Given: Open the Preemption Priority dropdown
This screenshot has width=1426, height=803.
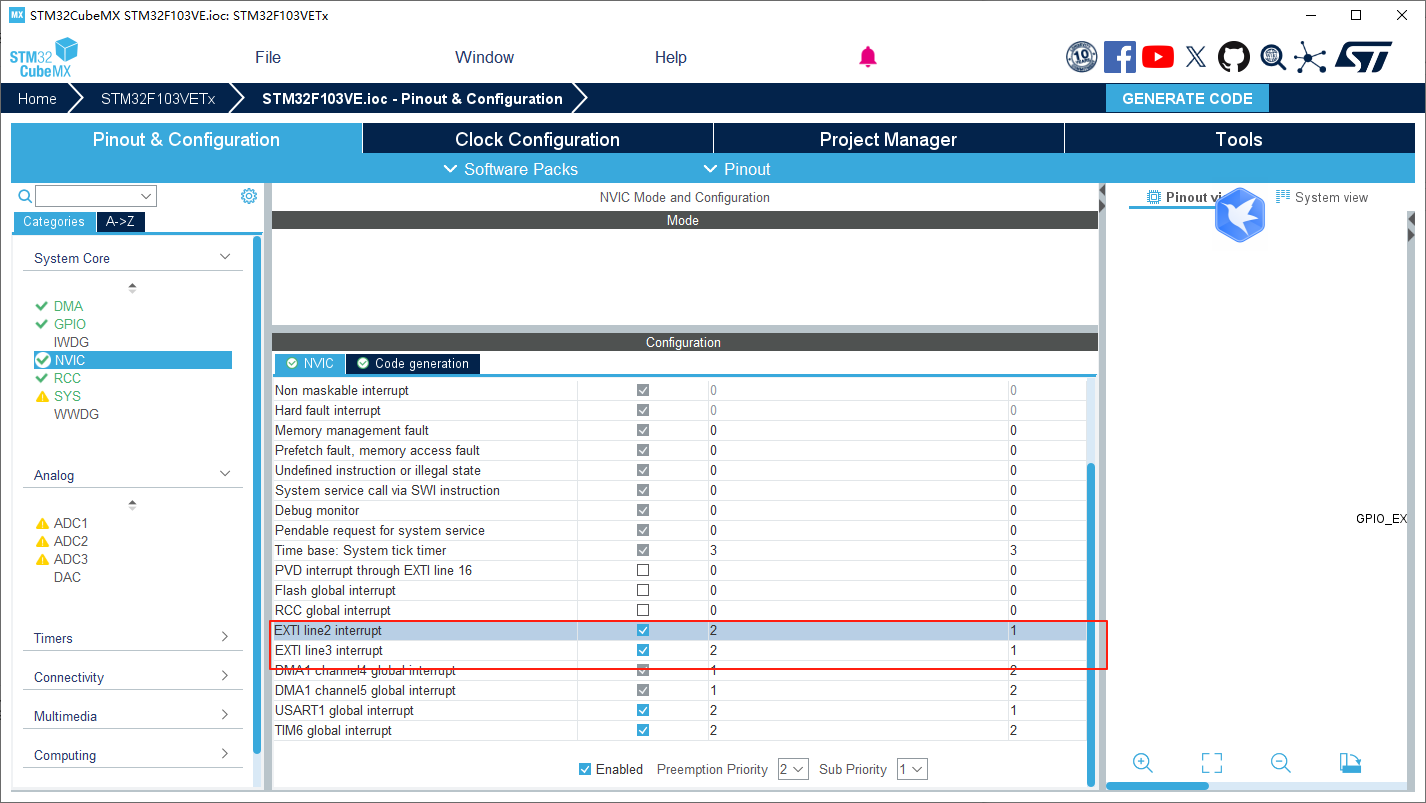Looking at the screenshot, I should click(x=793, y=769).
